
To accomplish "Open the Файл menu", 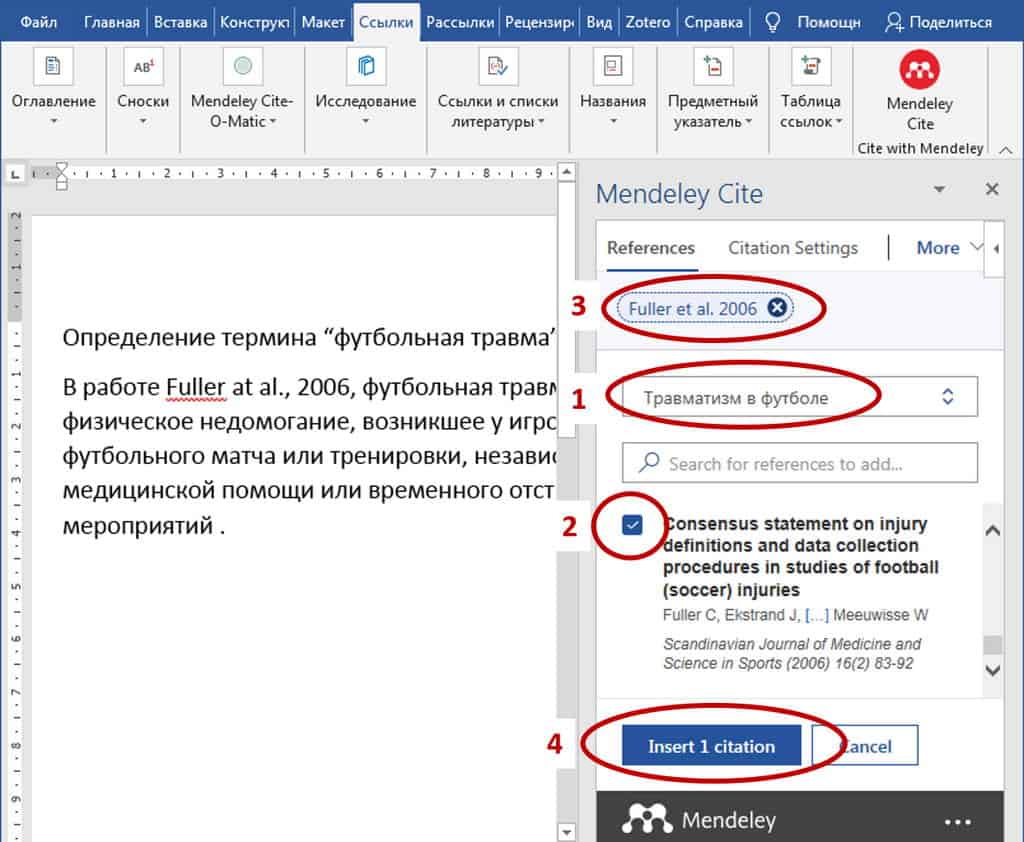I will tap(39, 22).
